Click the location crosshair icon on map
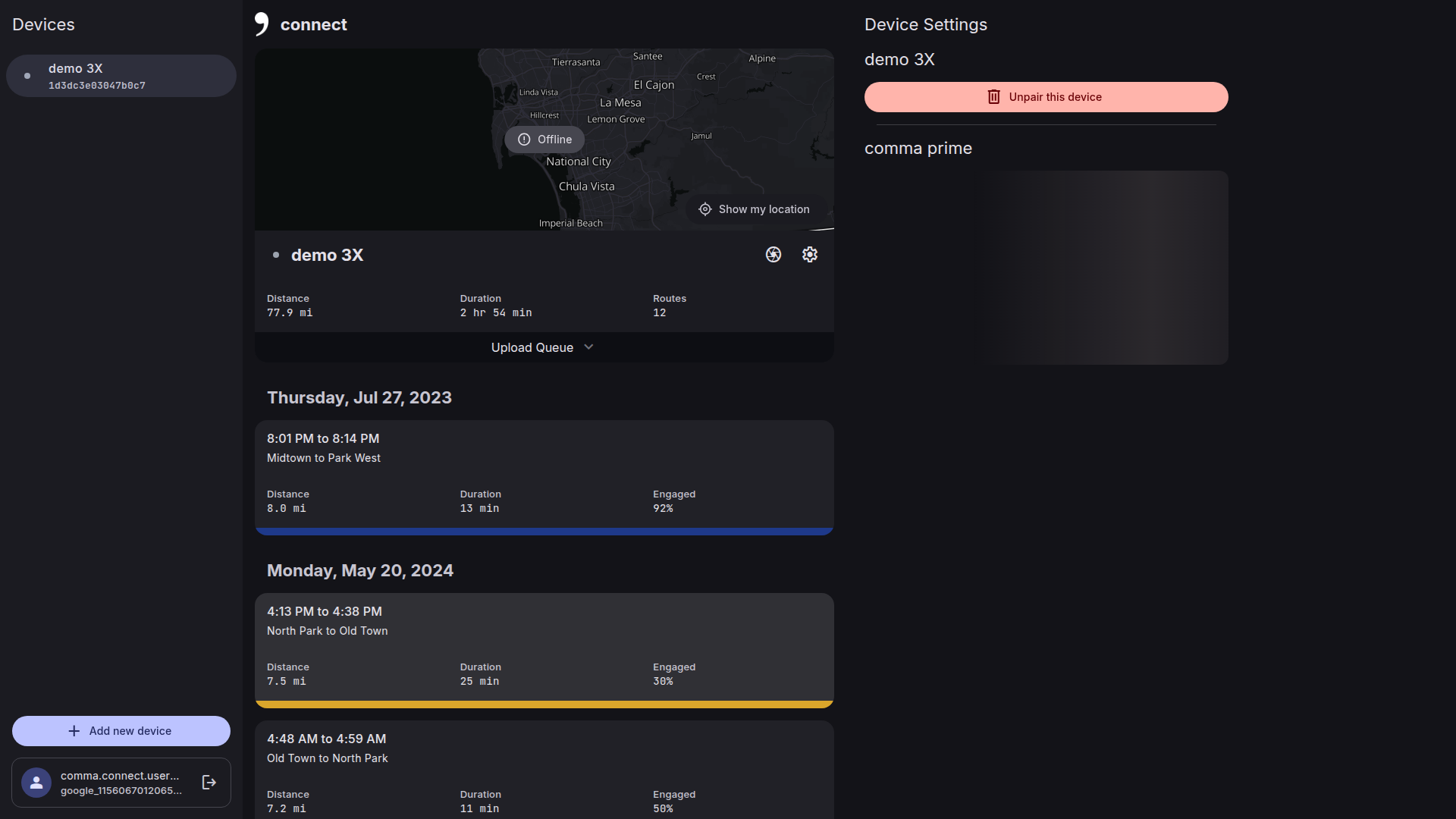The width and height of the screenshot is (1456, 819). coord(705,209)
